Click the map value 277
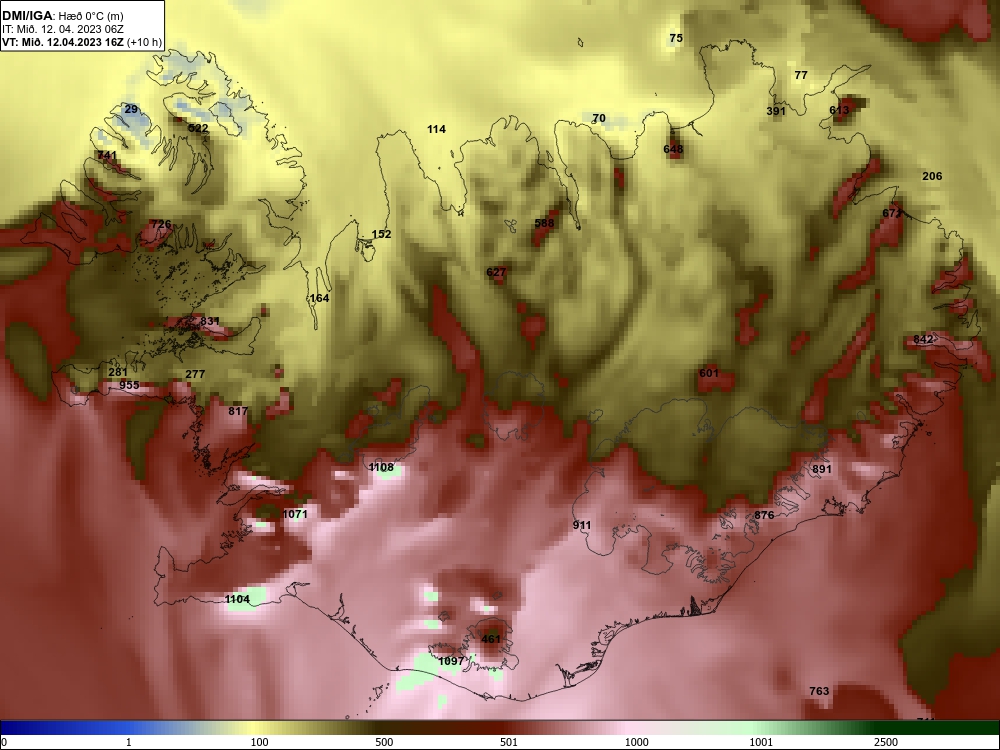The width and height of the screenshot is (1000, 750). (195, 374)
